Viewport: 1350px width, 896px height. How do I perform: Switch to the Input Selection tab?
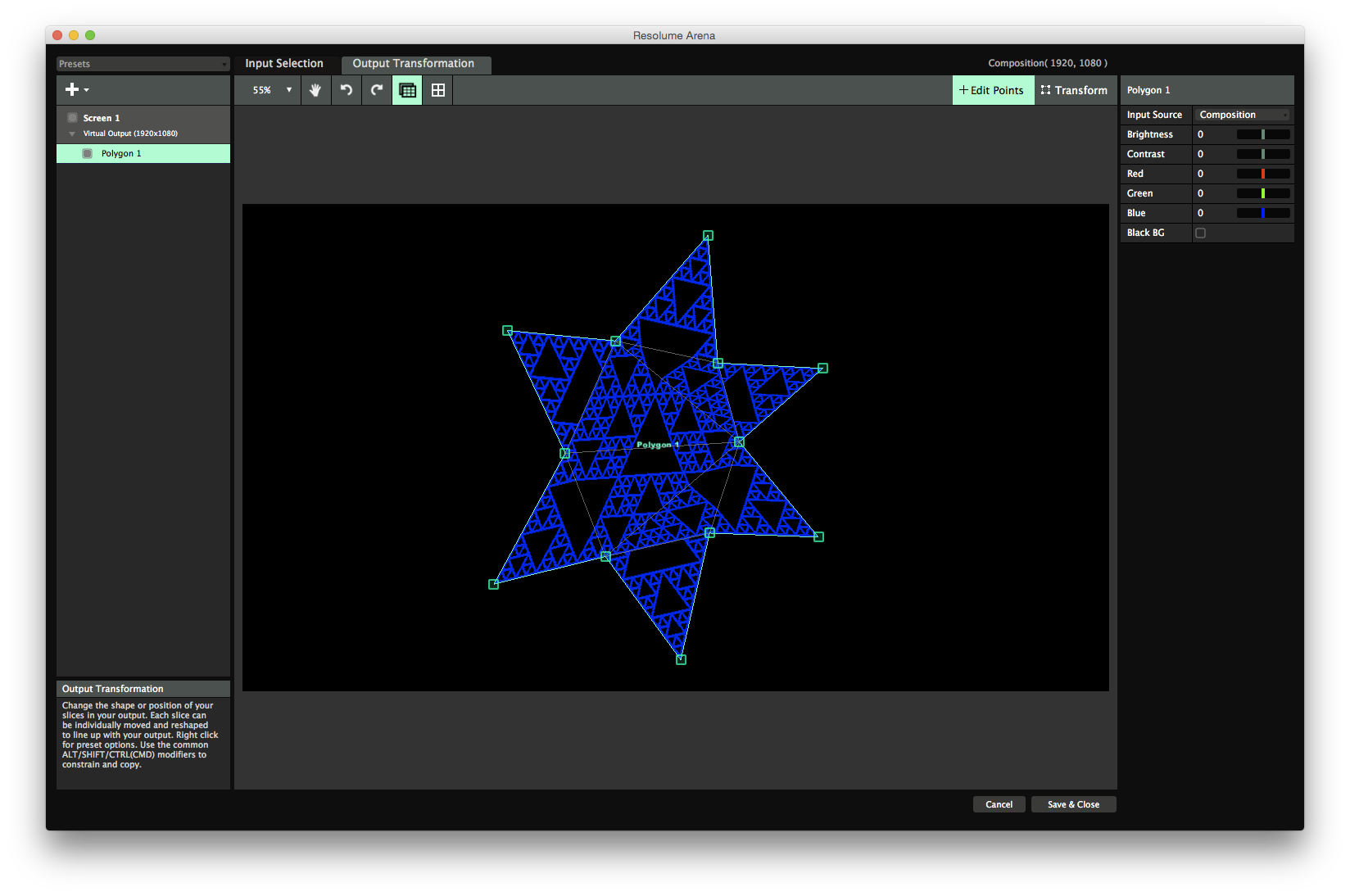tap(284, 64)
